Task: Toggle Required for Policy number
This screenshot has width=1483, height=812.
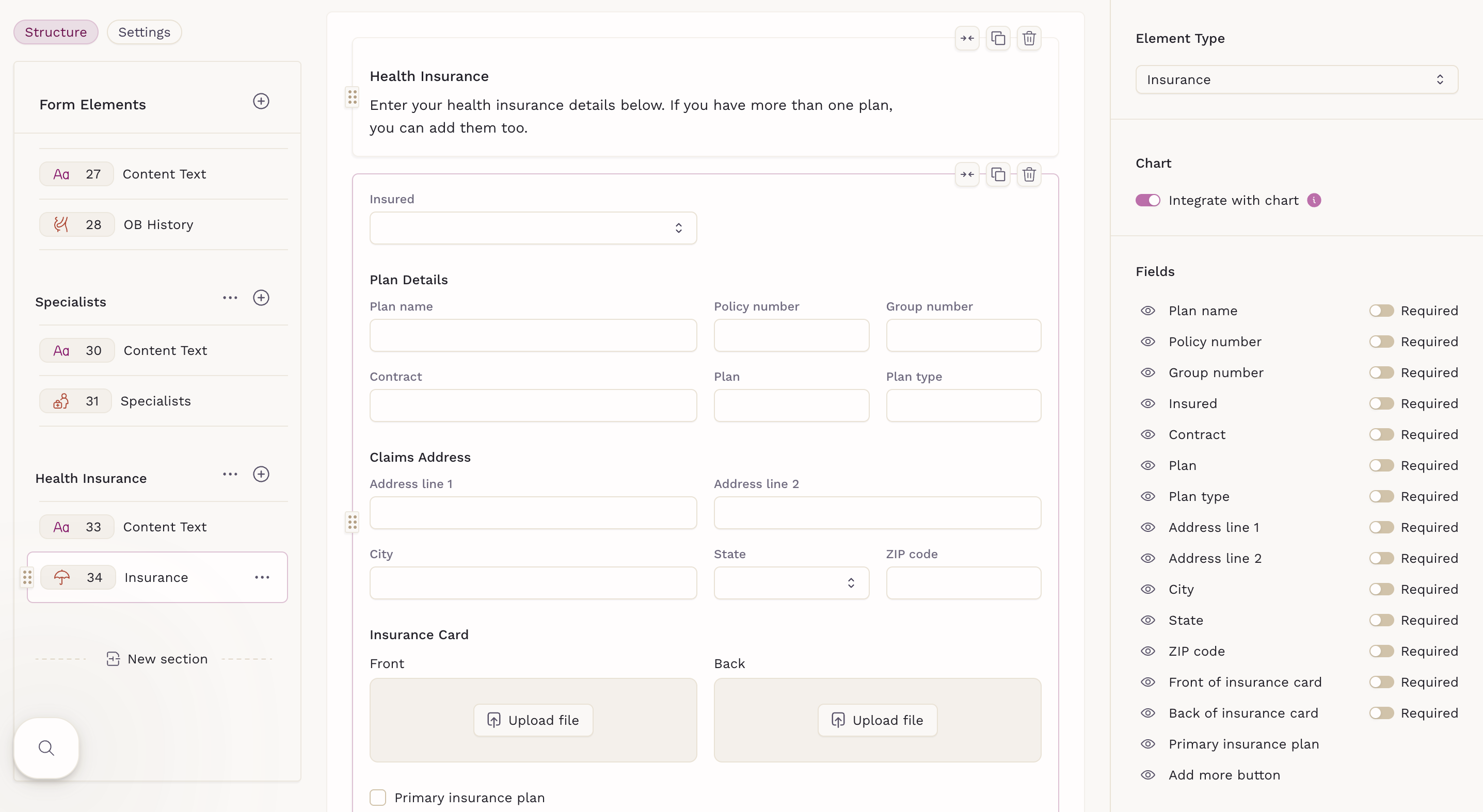Action: 1381,342
